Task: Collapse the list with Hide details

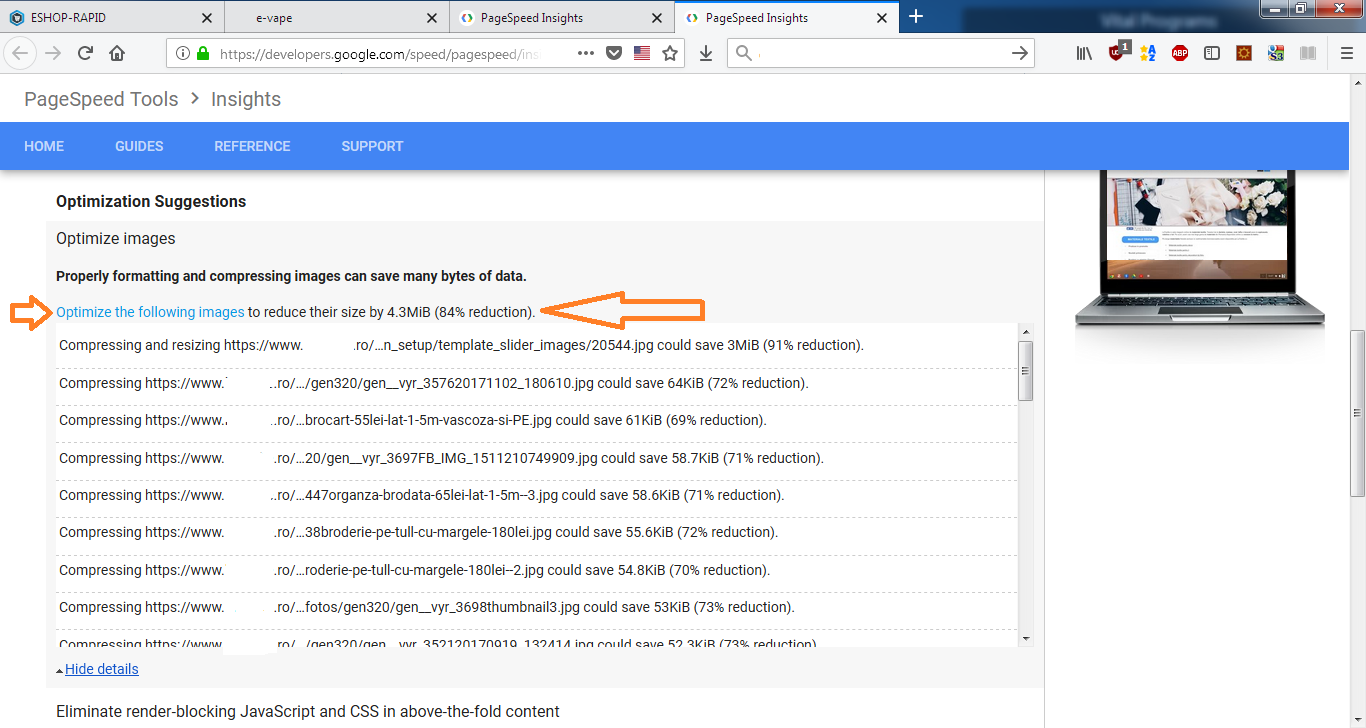Action: [101, 669]
